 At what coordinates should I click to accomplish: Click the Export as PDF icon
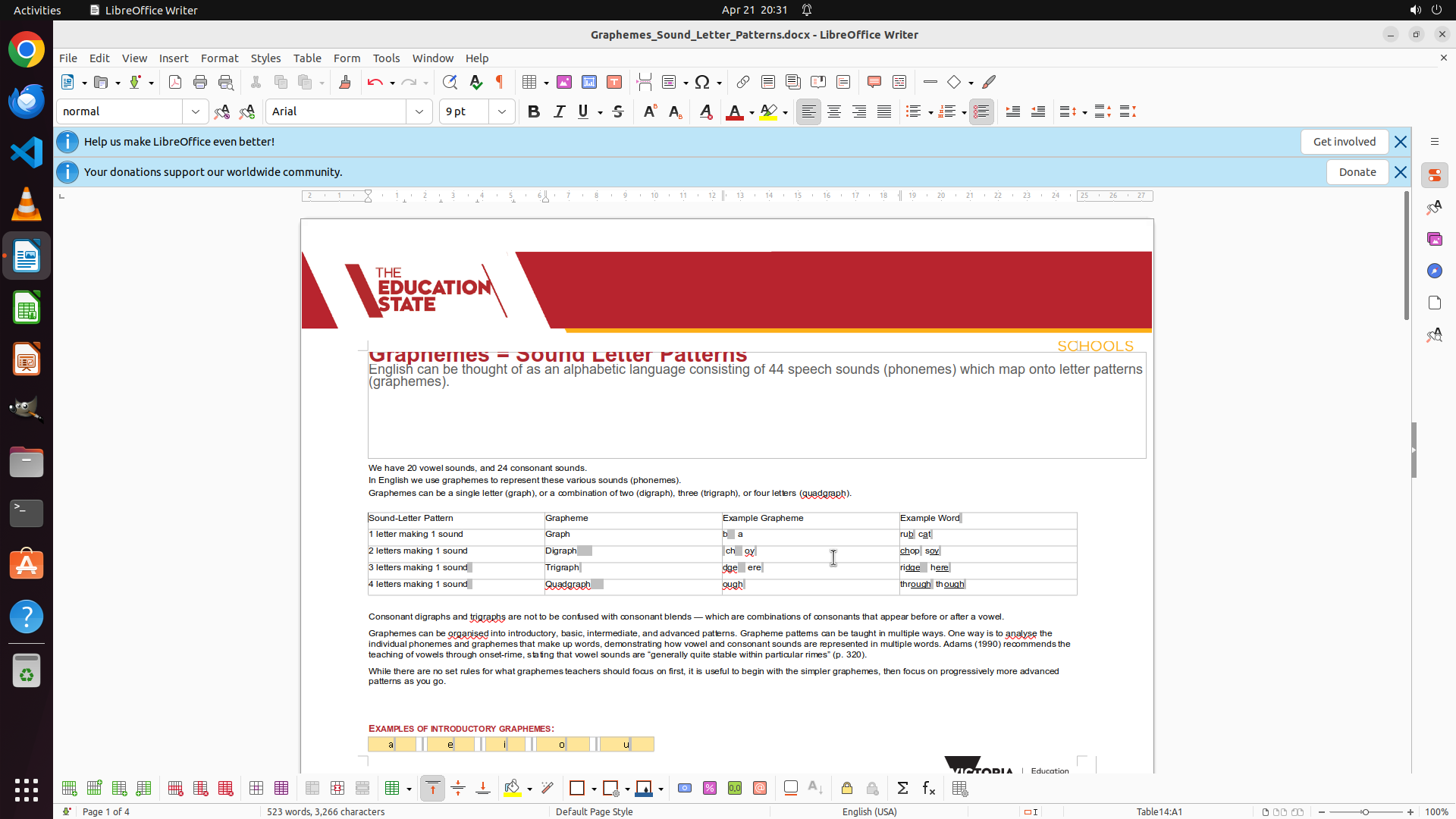click(x=175, y=82)
